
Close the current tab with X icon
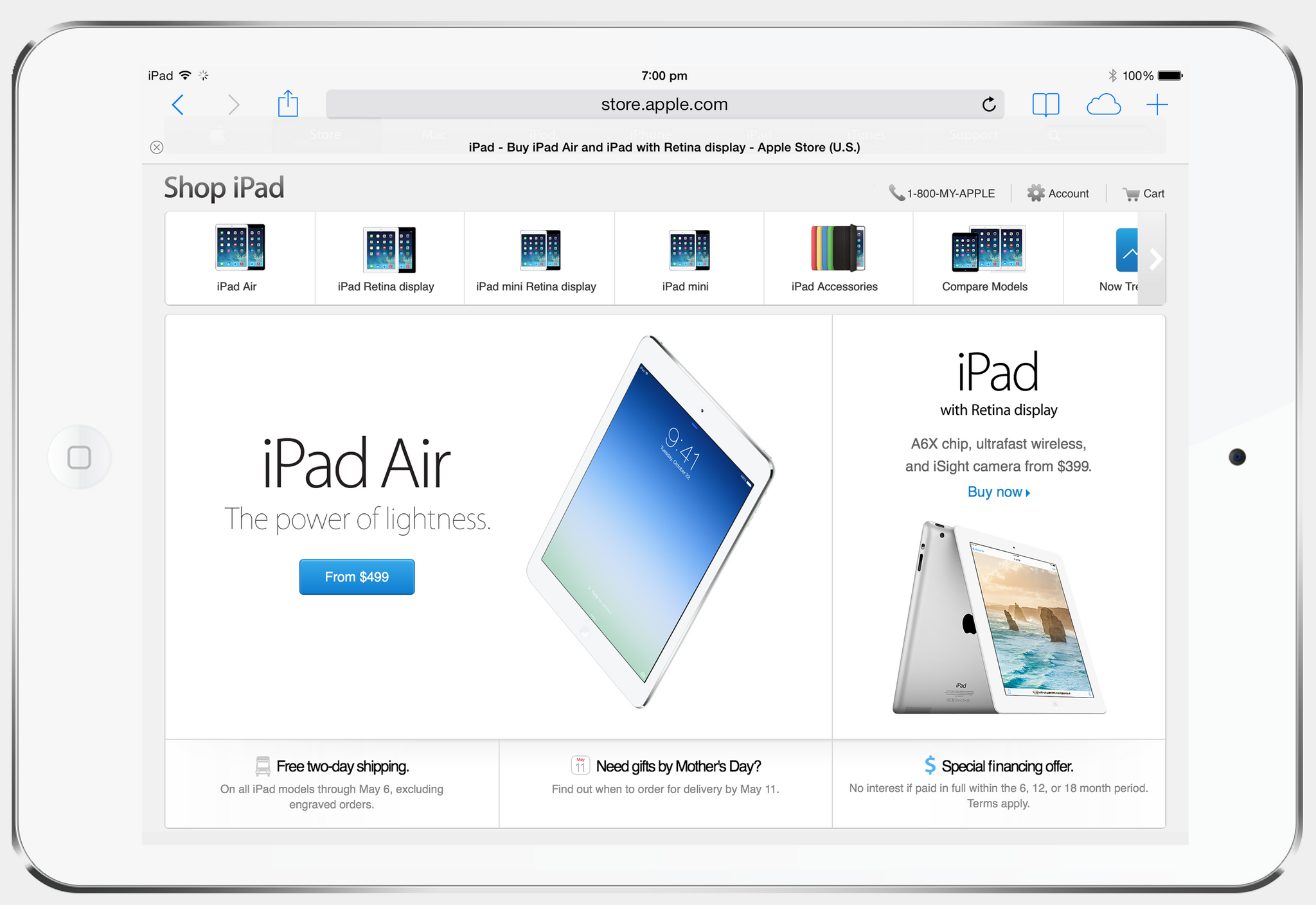[157, 147]
